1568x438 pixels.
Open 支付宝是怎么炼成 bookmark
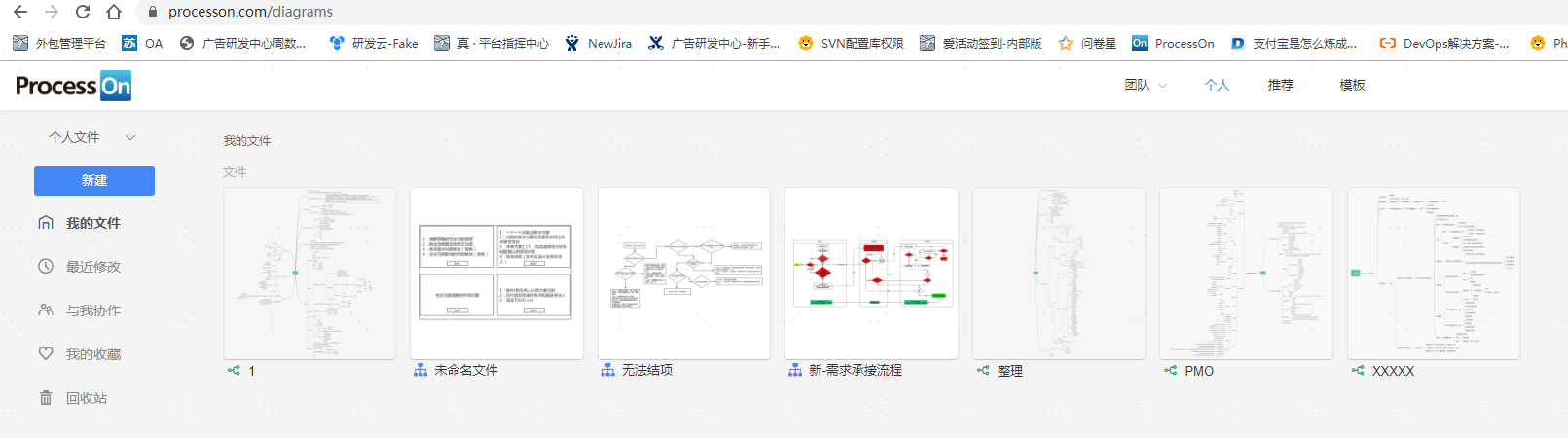[x=1294, y=43]
